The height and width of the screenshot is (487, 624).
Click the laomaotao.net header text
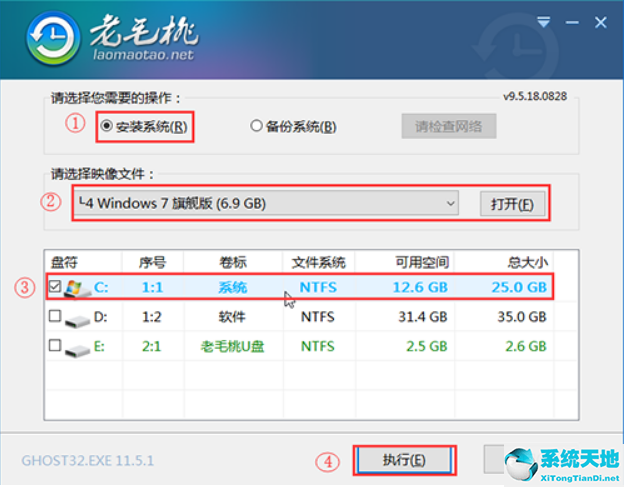[x=144, y=55]
